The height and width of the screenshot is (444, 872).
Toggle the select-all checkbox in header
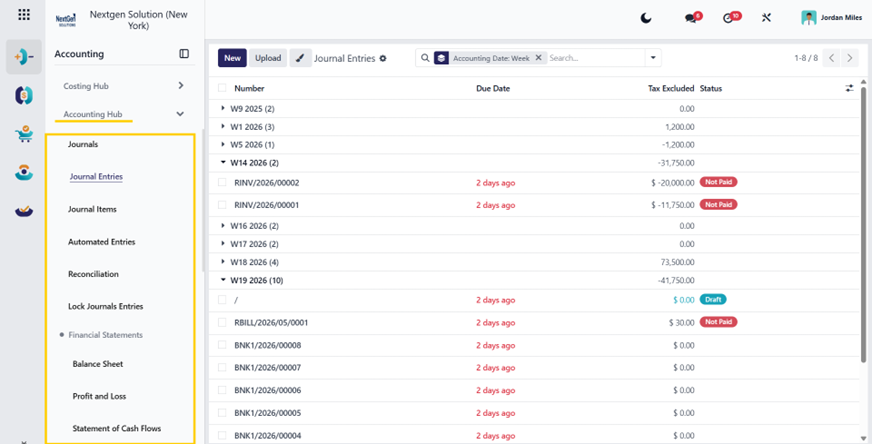point(222,88)
